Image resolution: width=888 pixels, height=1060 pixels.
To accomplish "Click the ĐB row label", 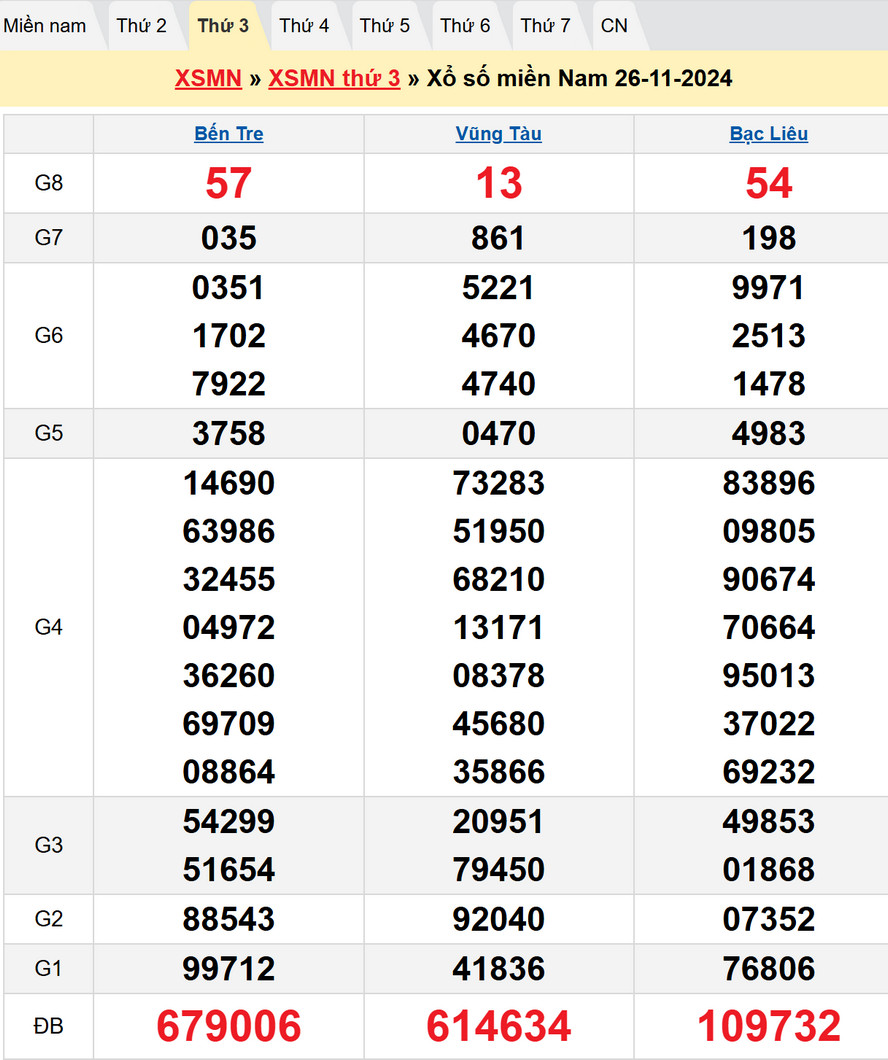I will 48,1026.
